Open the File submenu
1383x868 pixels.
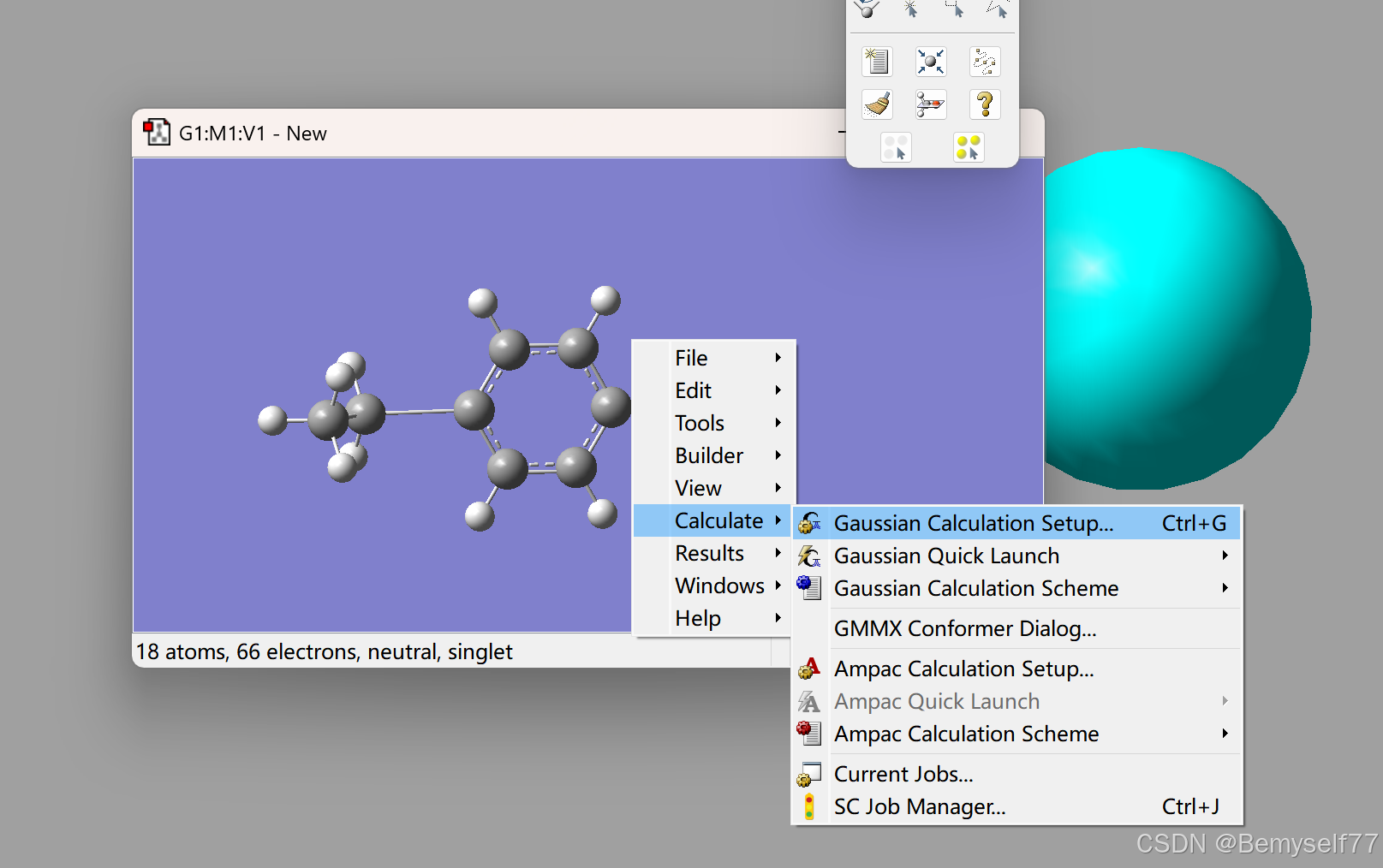715,358
